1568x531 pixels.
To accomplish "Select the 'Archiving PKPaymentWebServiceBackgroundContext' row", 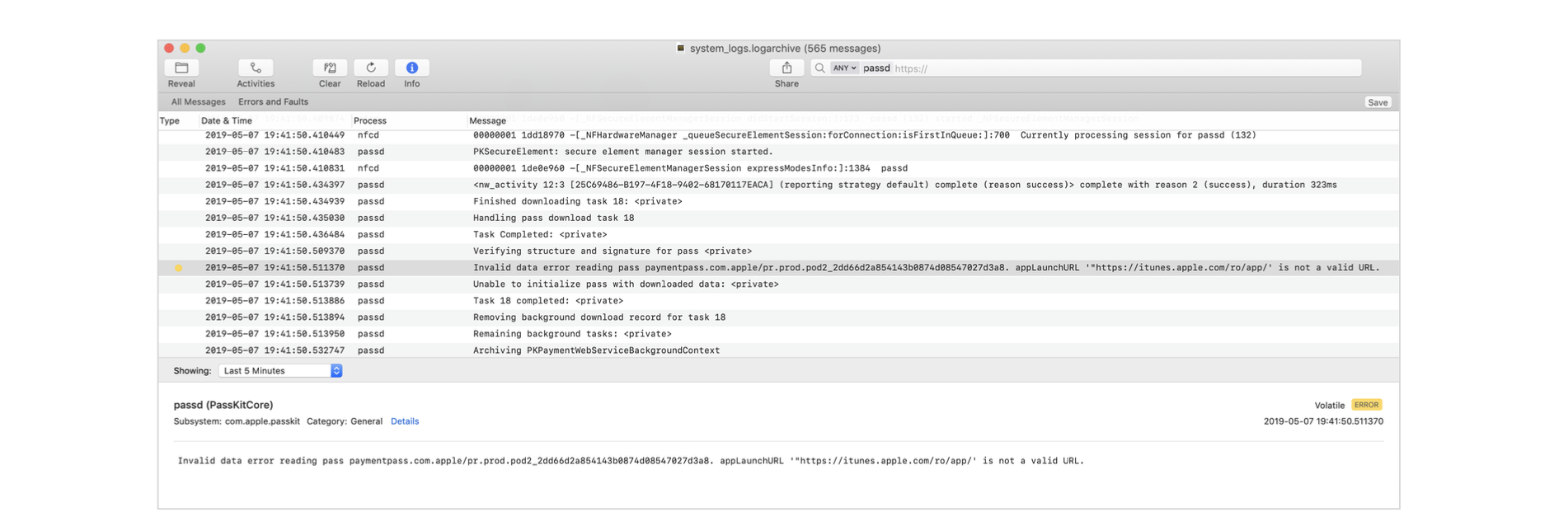I will coord(779,350).
